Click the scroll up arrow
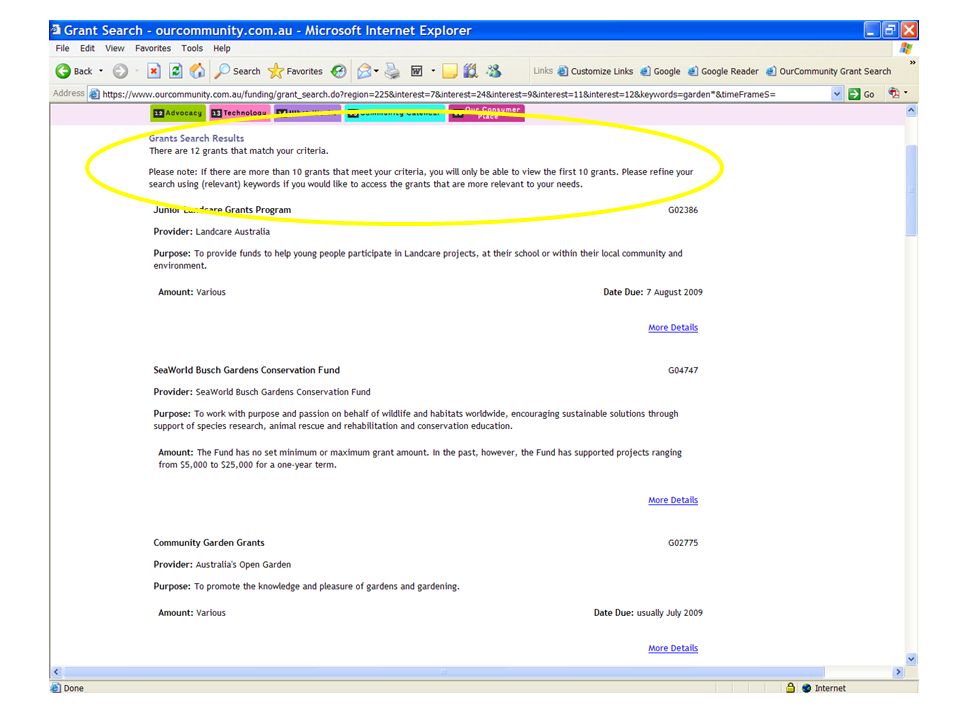The height and width of the screenshot is (720, 960). pyautogui.click(x=911, y=111)
